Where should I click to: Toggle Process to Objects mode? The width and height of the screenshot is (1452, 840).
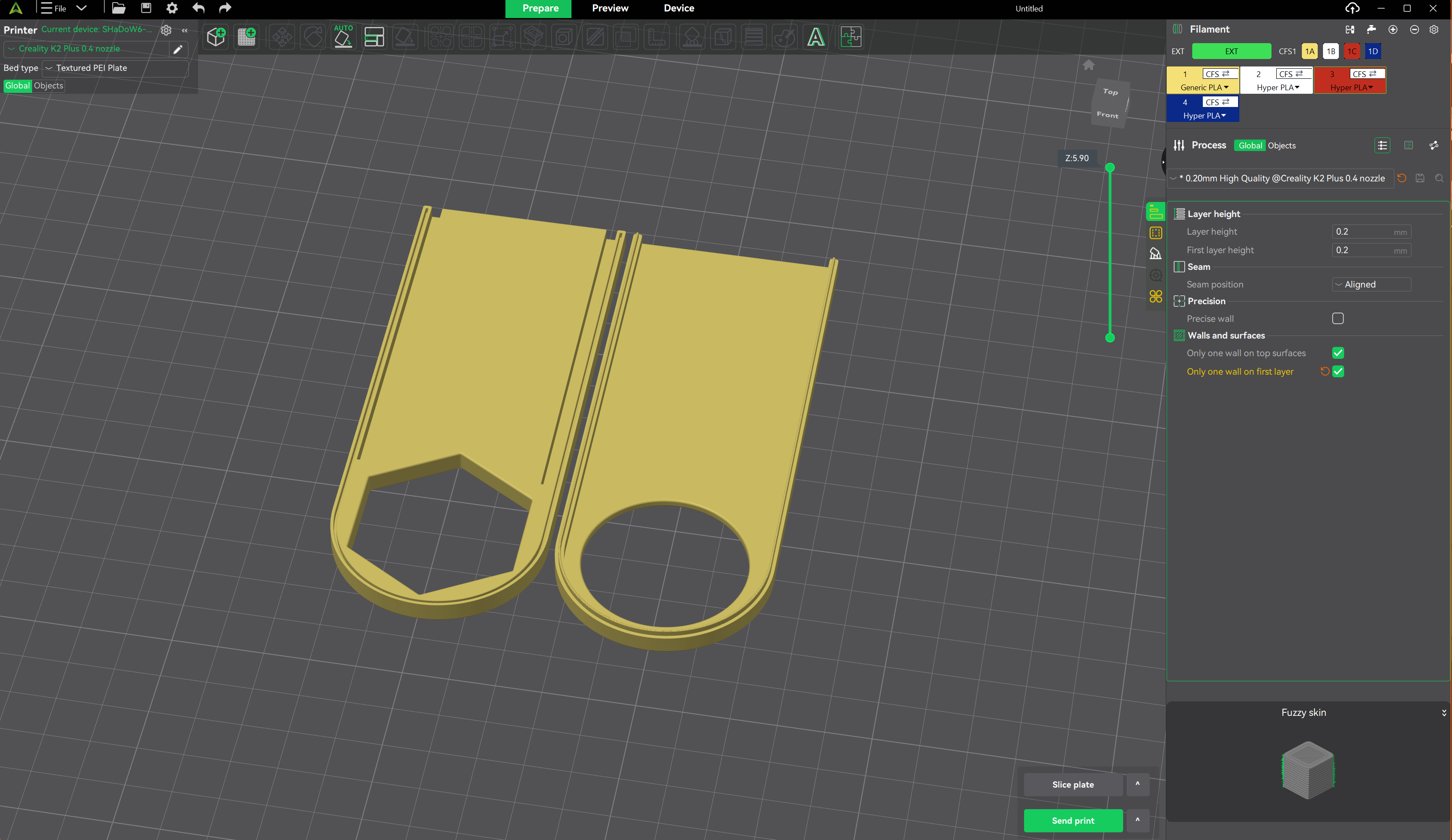1282,146
